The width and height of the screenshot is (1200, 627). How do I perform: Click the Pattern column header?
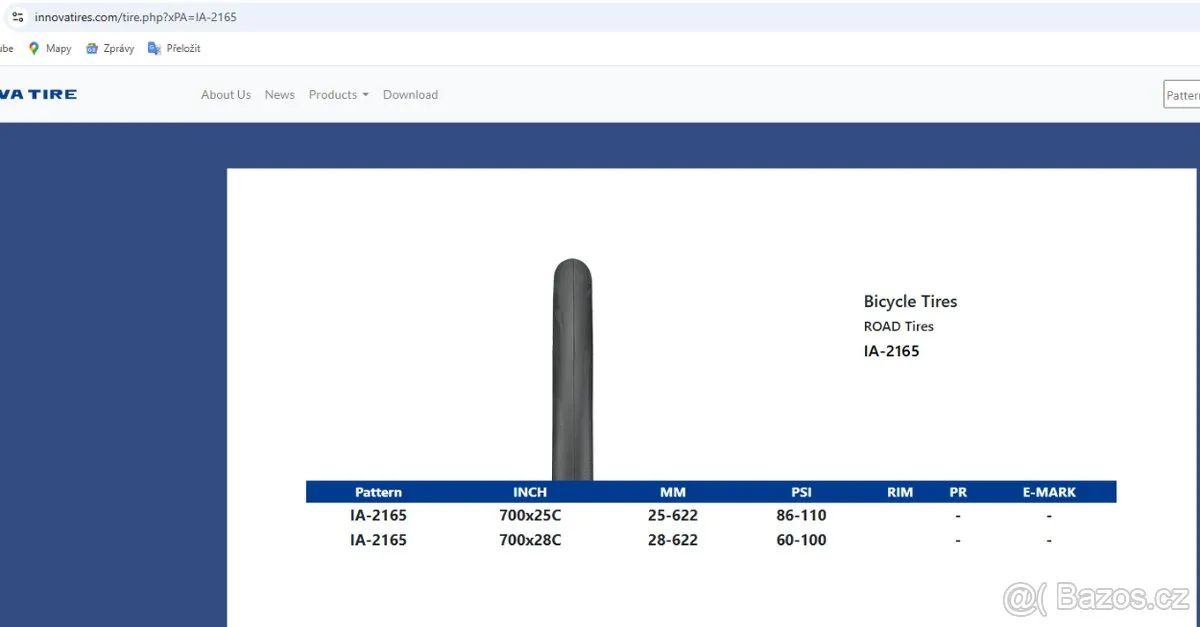[x=378, y=492]
